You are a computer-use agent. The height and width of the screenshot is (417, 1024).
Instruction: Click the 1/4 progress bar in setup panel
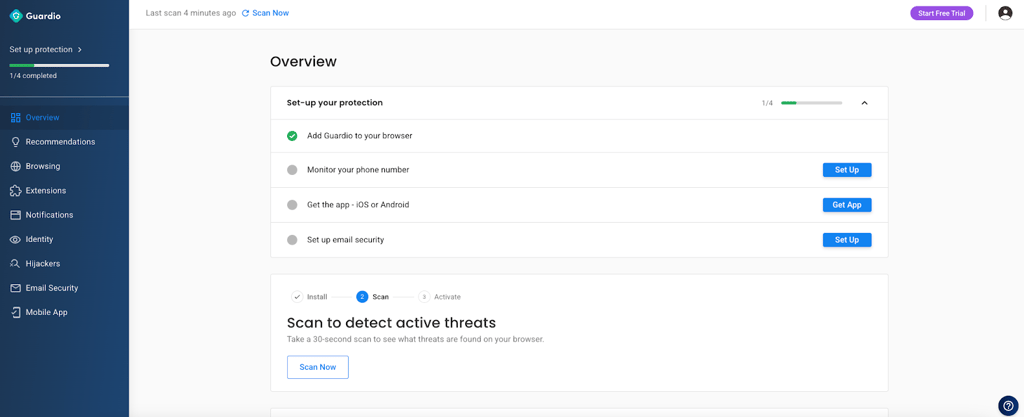812,103
